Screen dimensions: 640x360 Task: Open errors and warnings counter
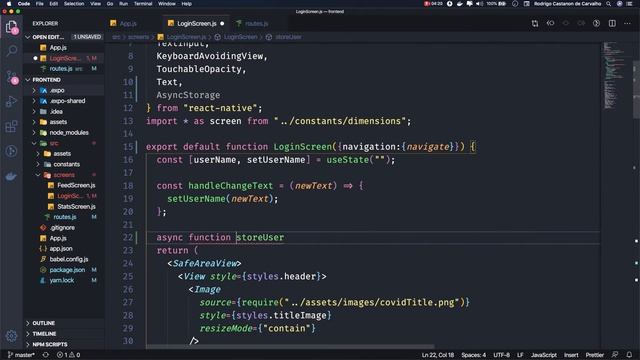pos(68,355)
